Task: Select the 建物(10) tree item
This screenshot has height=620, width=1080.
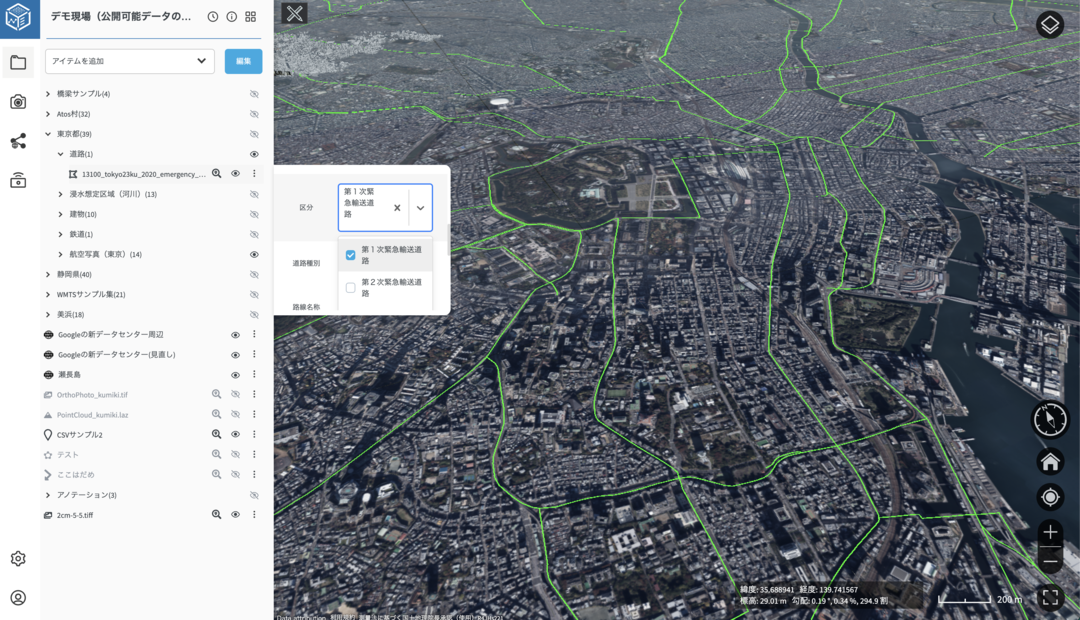Action: click(83, 214)
